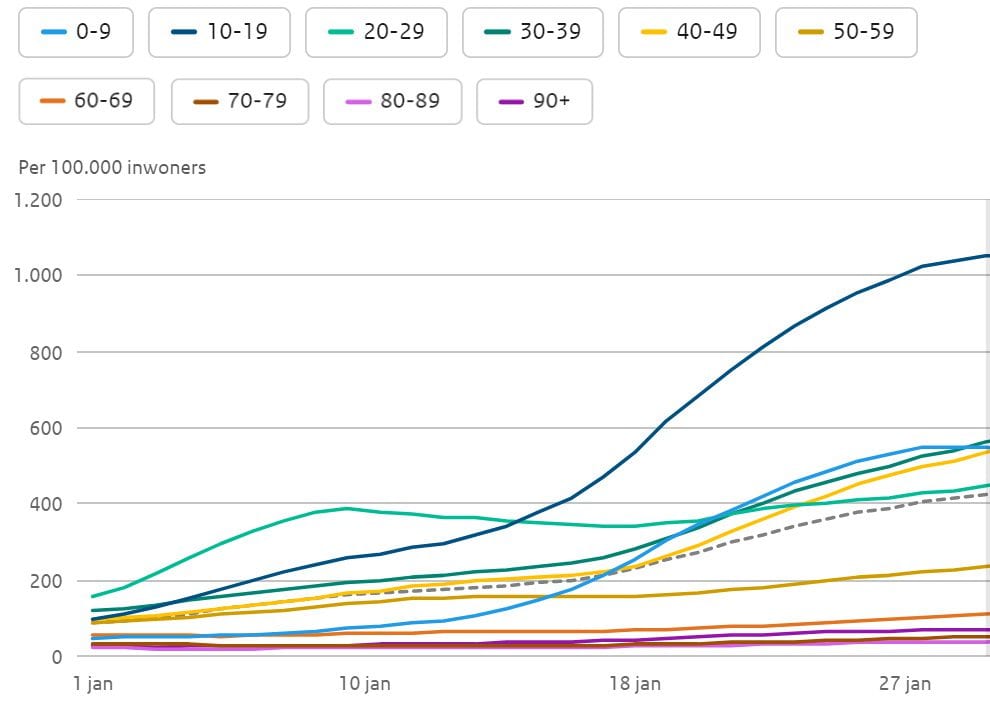The image size is (990, 713).
Task: Toggle the 10-19 age group line
Action: click(x=219, y=32)
